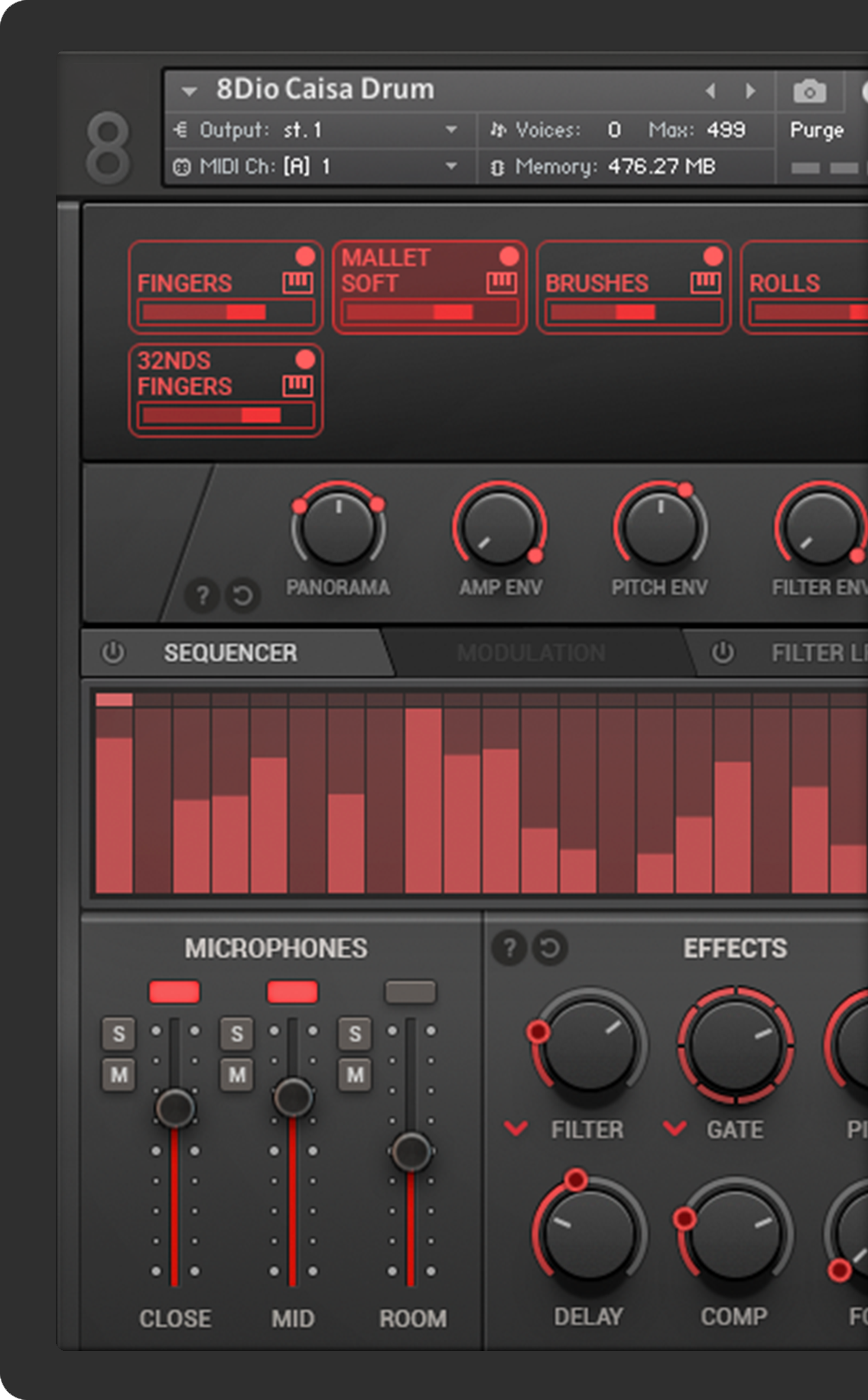Open the help icon in EFFECTS panel
Screen dimensions: 868x1400
[x=509, y=948]
